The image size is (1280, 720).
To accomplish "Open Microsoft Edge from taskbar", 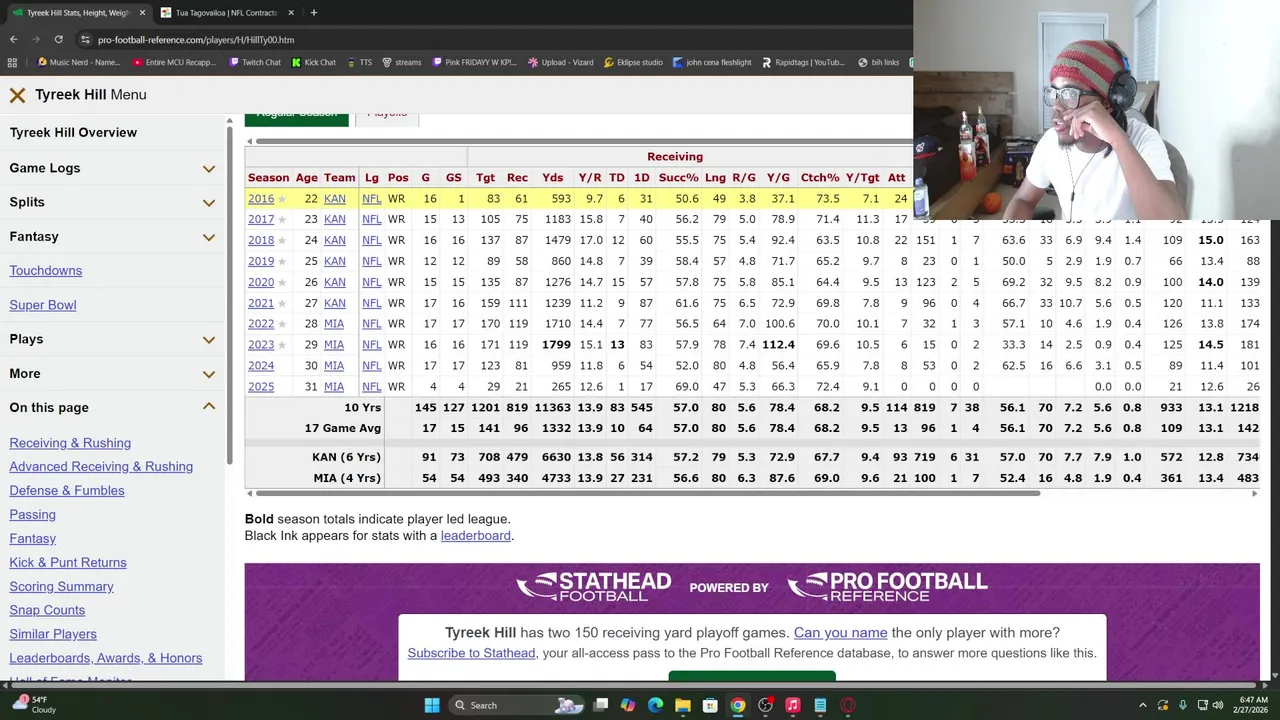I will [x=655, y=705].
